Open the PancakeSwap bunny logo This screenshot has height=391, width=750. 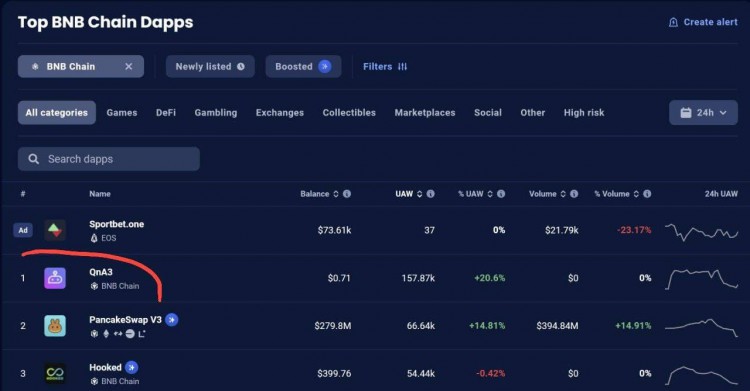coord(55,326)
